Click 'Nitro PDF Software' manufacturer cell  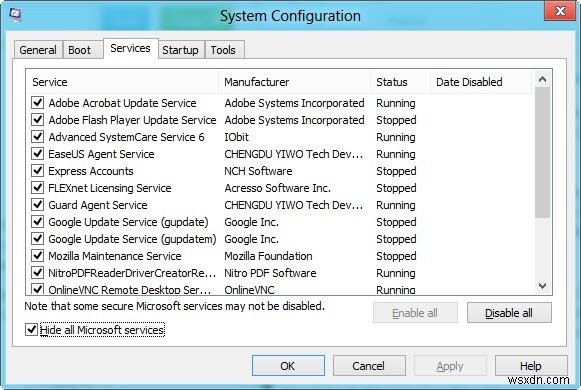click(x=270, y=273)
